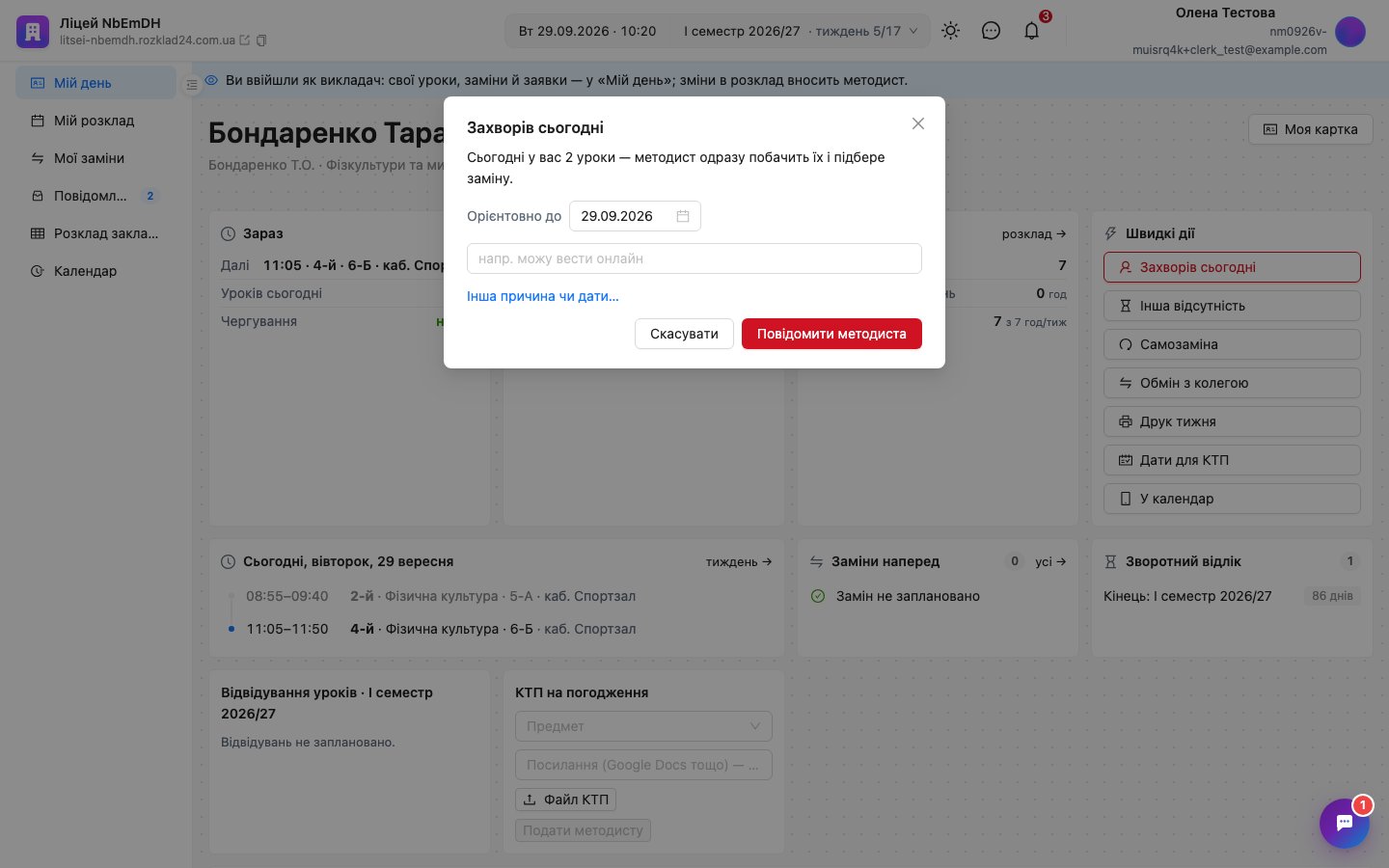Click Самозаміна quick action
The height and width of the screenshot is (868, 1389).
click(x=1232, y=344)
